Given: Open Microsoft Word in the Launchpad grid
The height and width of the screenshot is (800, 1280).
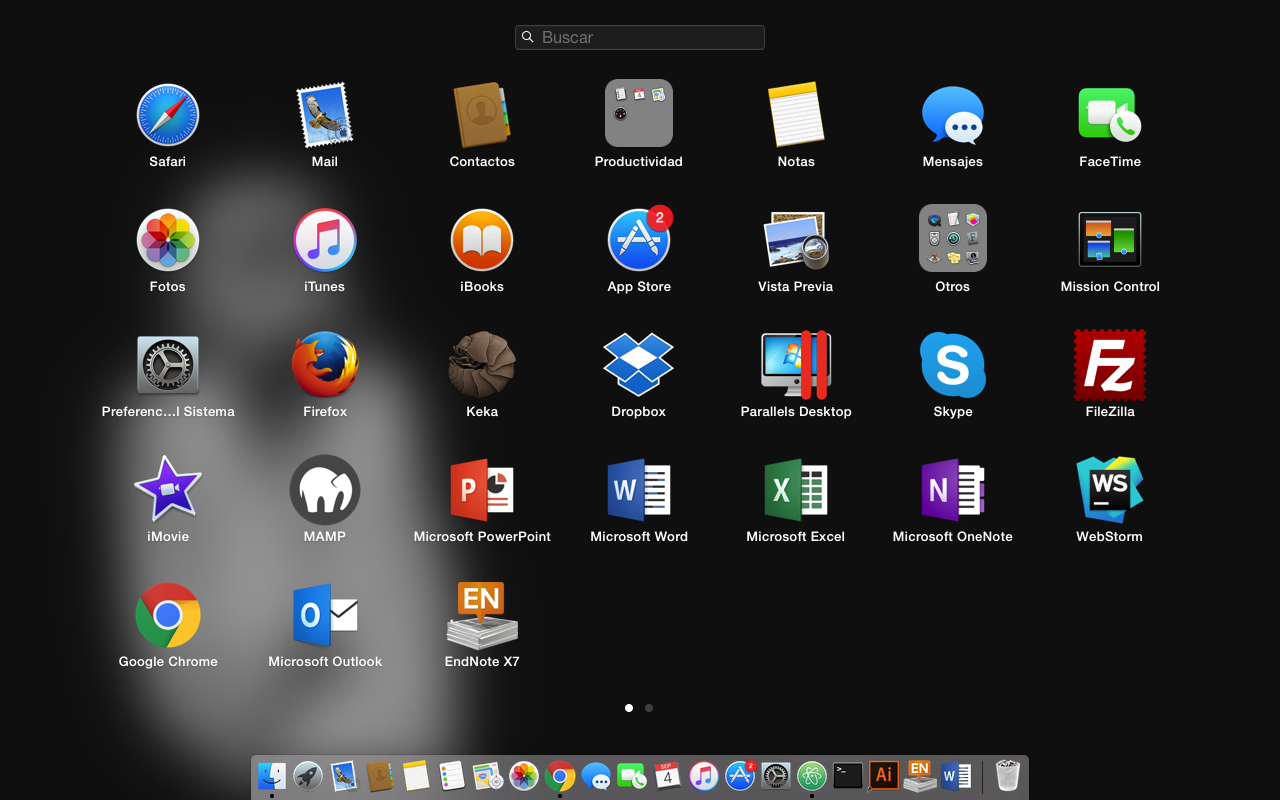Looking at the screenshot, I should (639, 490).
